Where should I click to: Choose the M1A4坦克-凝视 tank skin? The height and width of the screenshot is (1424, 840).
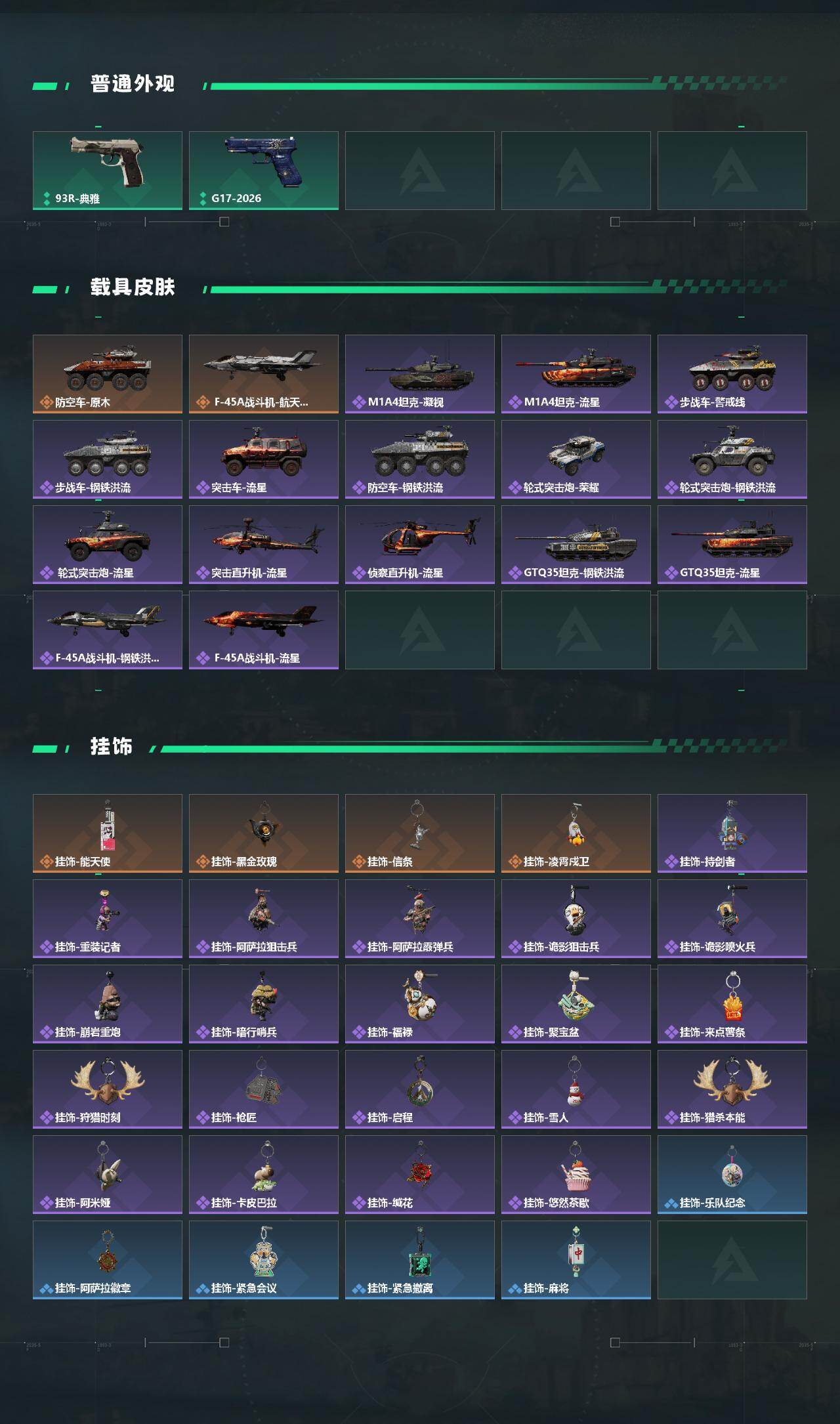click(x=420, y=374)
